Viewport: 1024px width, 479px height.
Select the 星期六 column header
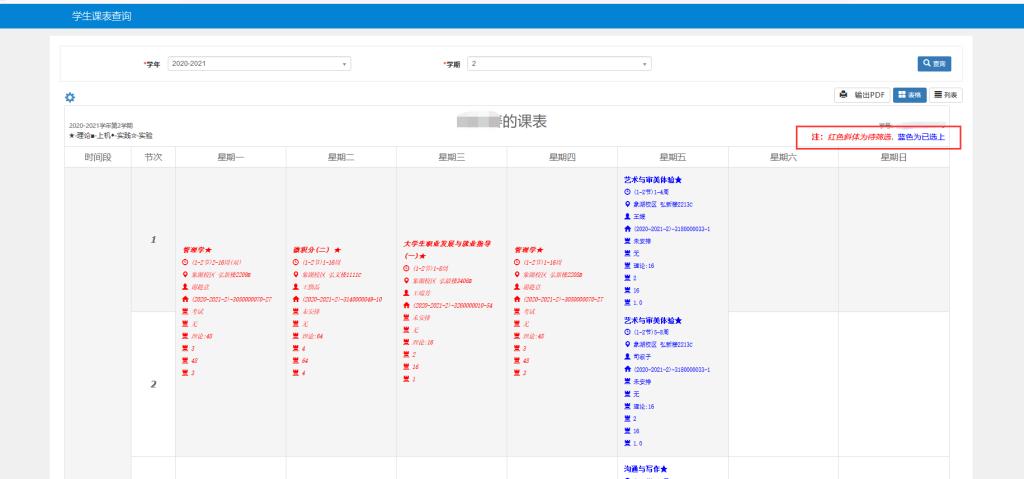point(782,157)
